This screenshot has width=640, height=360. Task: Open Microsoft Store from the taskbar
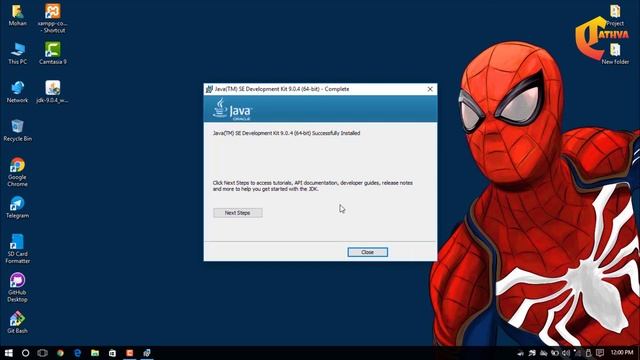(112, 353)
